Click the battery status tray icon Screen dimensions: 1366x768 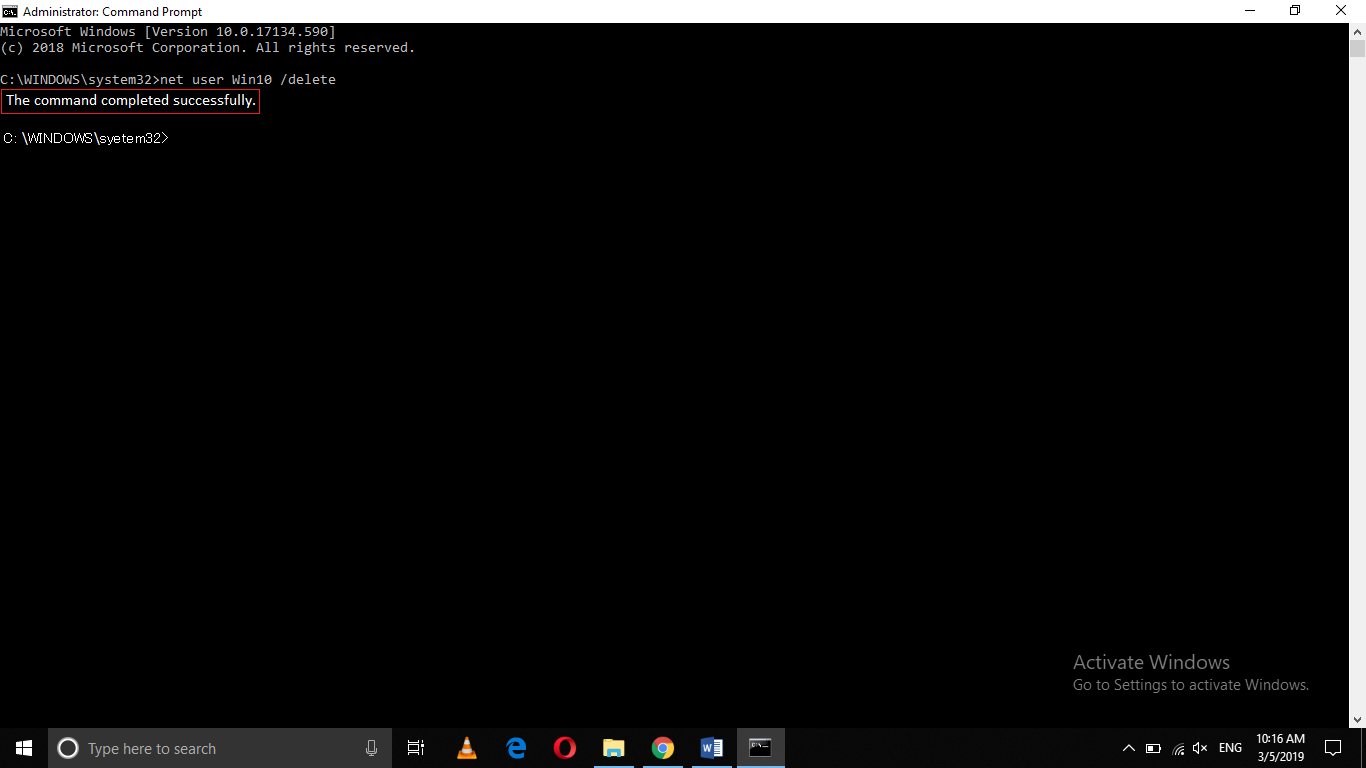(x=1152, y=747)
